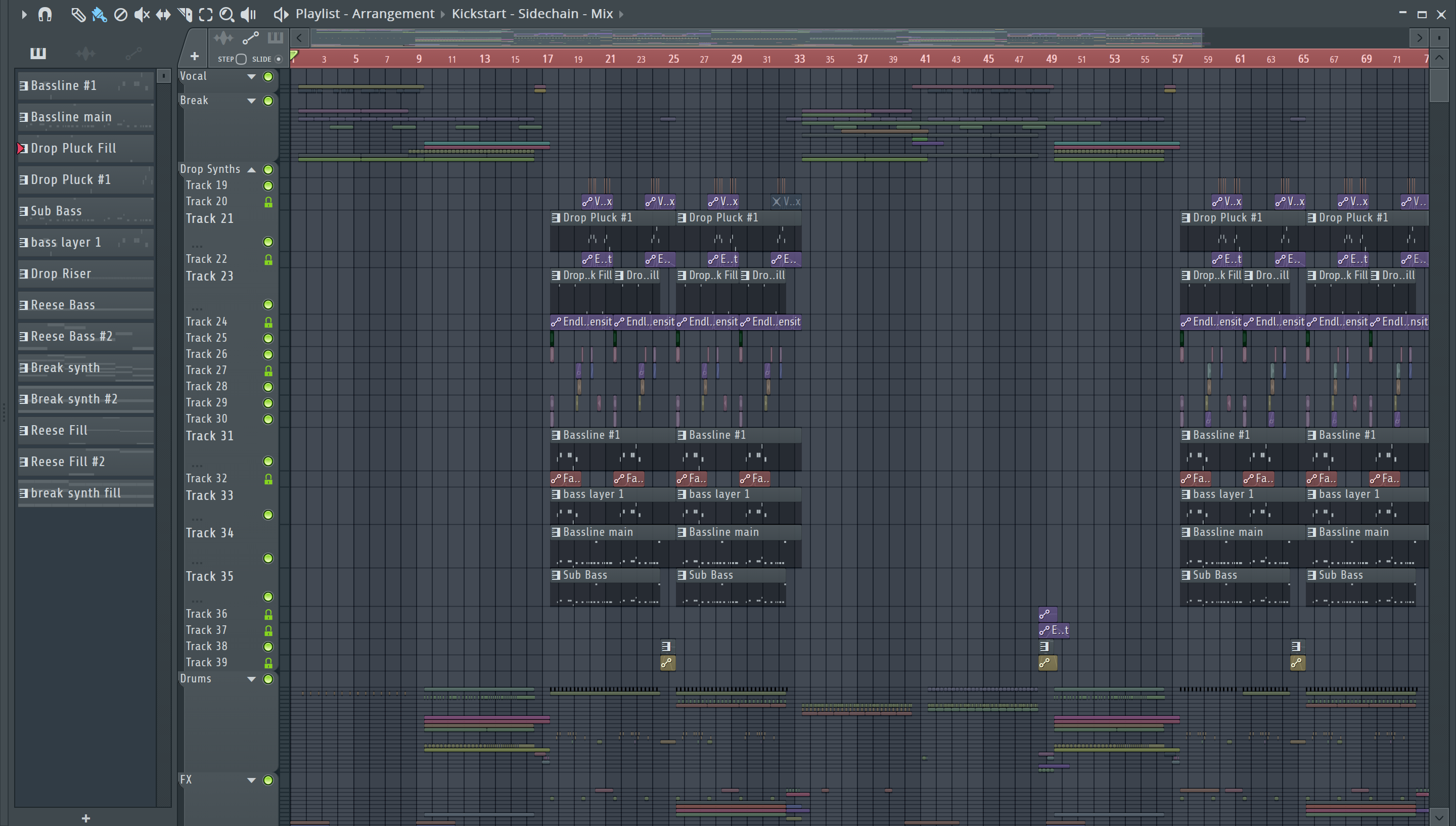This screenshot has width=1456, height=826.
Task: Click bar 33 on the timeline ruler
Action: coord(799,59)
